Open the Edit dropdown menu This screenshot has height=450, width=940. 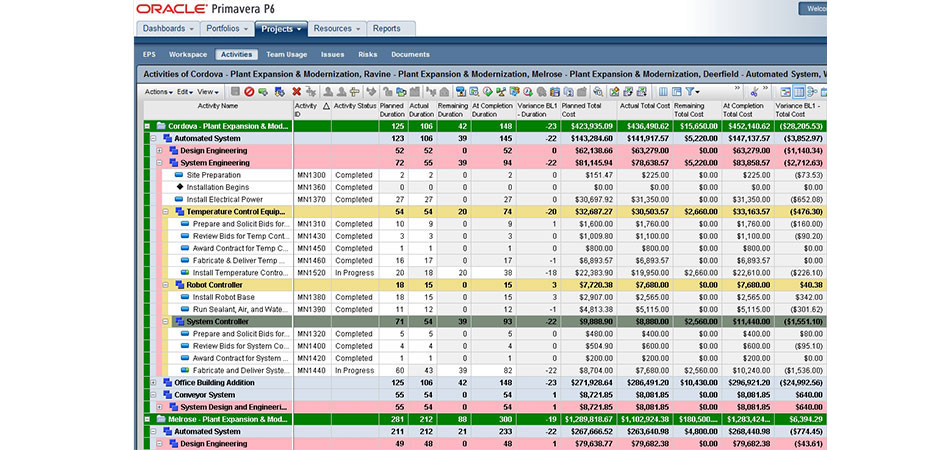pyautogui.click(x=184, y=92)
